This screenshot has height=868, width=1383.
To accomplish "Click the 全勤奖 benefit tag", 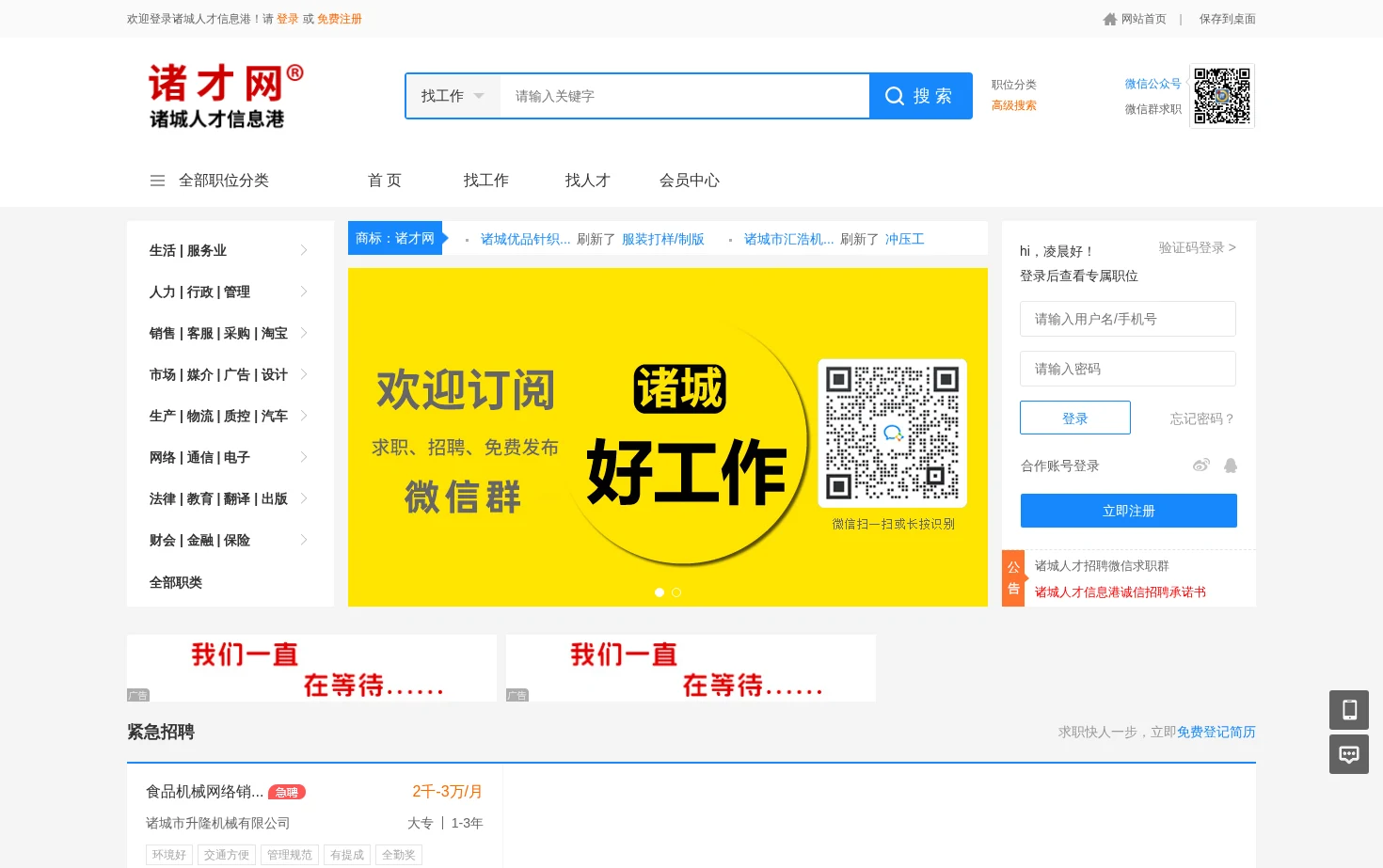I will [x=399, y=855].
